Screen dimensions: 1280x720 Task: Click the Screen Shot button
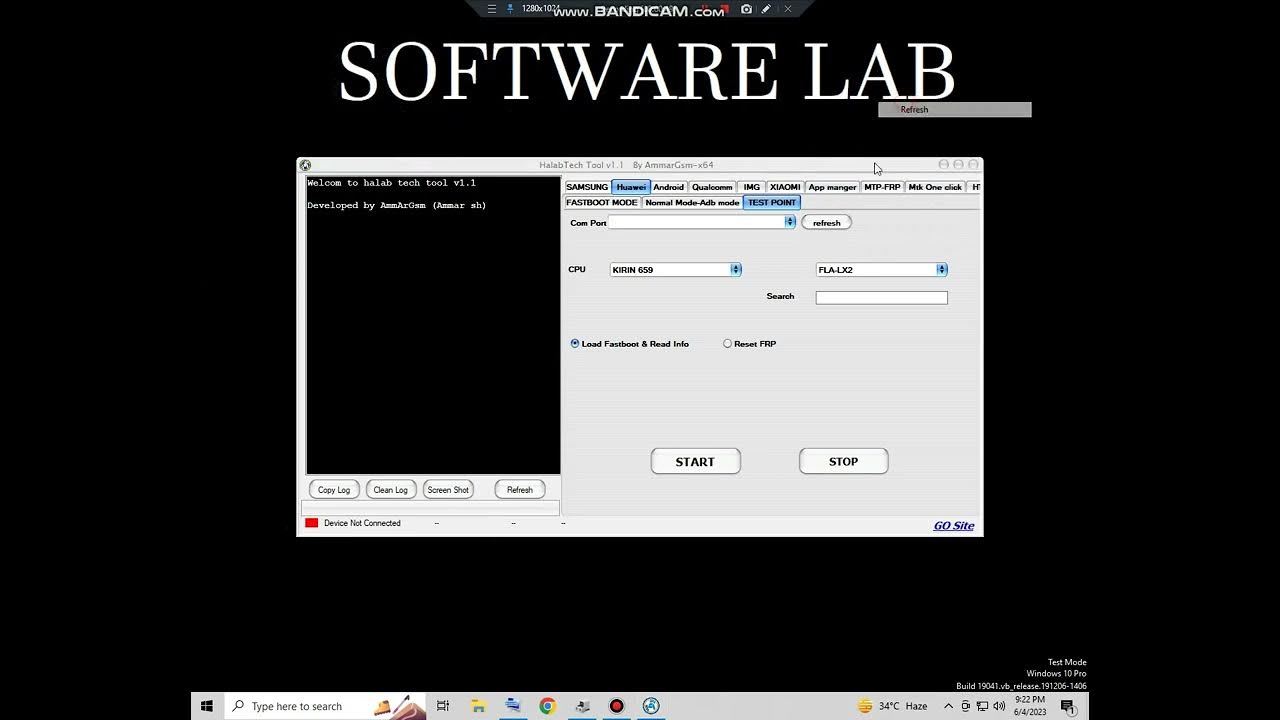(448, 490)
